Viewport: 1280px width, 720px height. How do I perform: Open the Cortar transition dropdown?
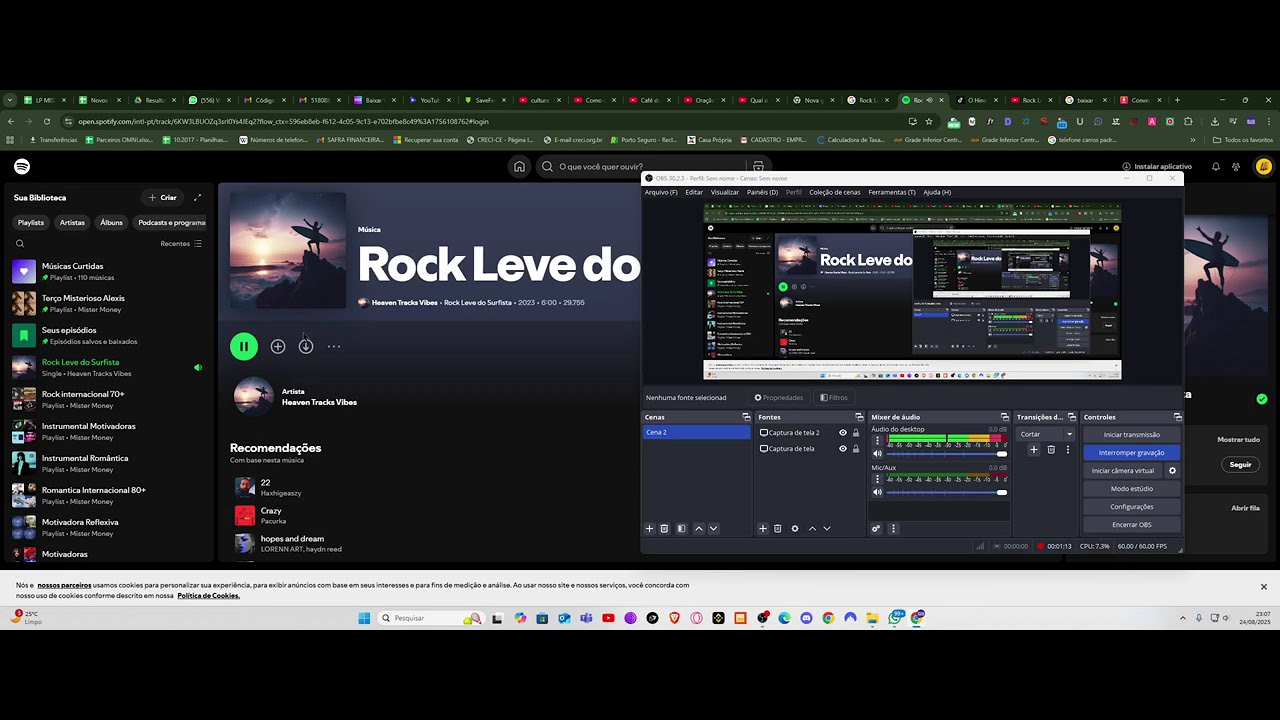tap(1046, 434)
